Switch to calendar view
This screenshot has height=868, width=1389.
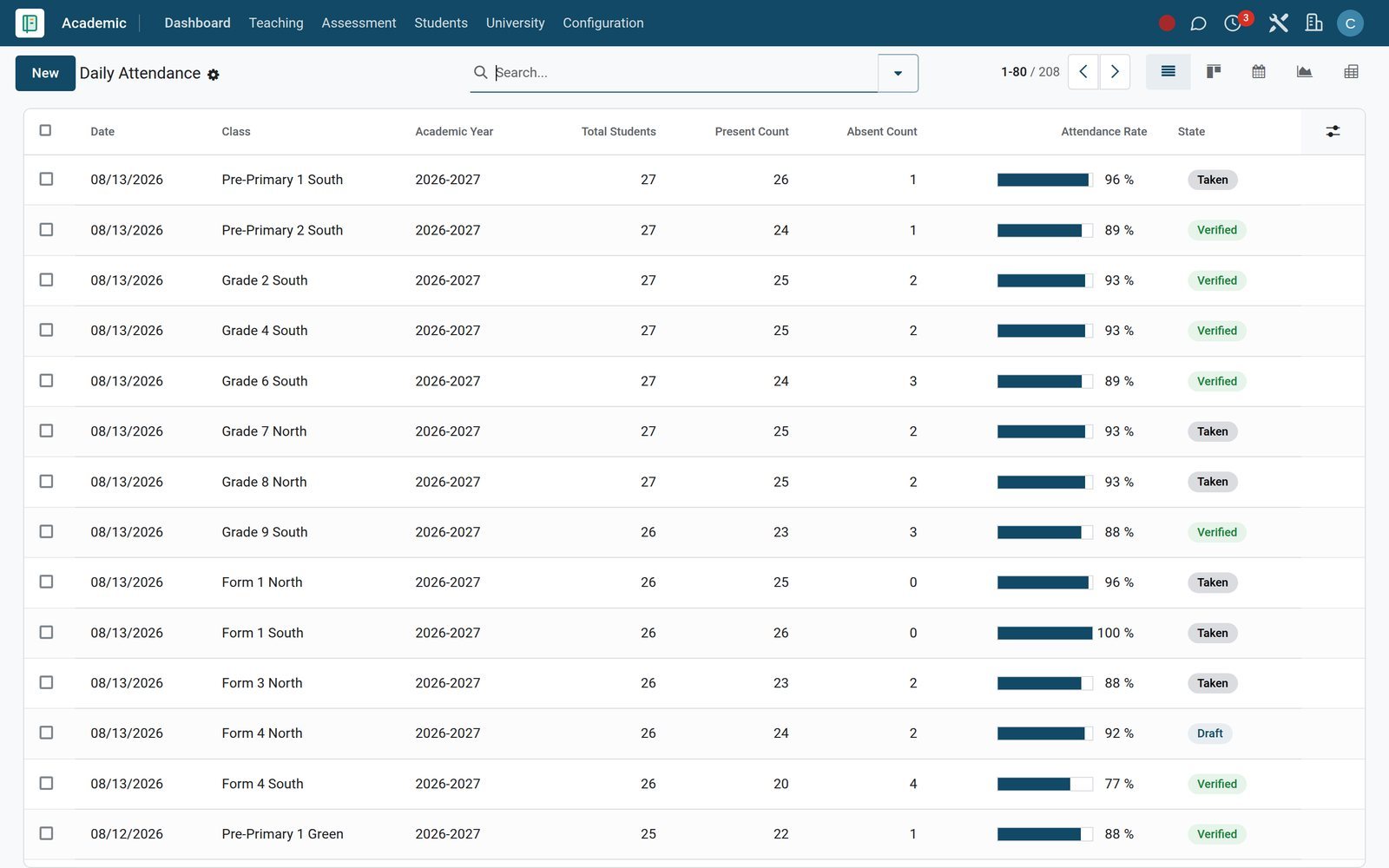click(x=1259, y=72)
